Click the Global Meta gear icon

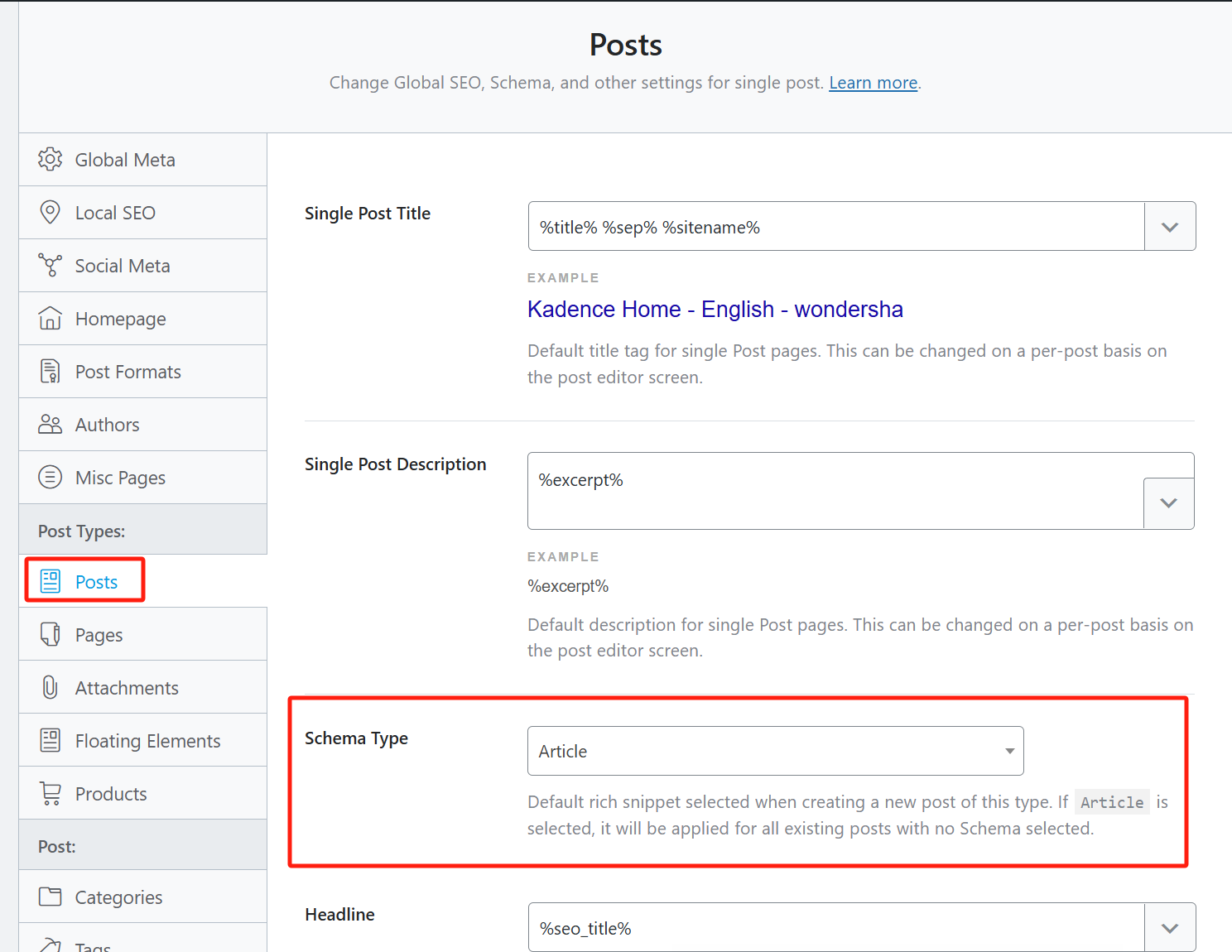click(x=50, y=160)
